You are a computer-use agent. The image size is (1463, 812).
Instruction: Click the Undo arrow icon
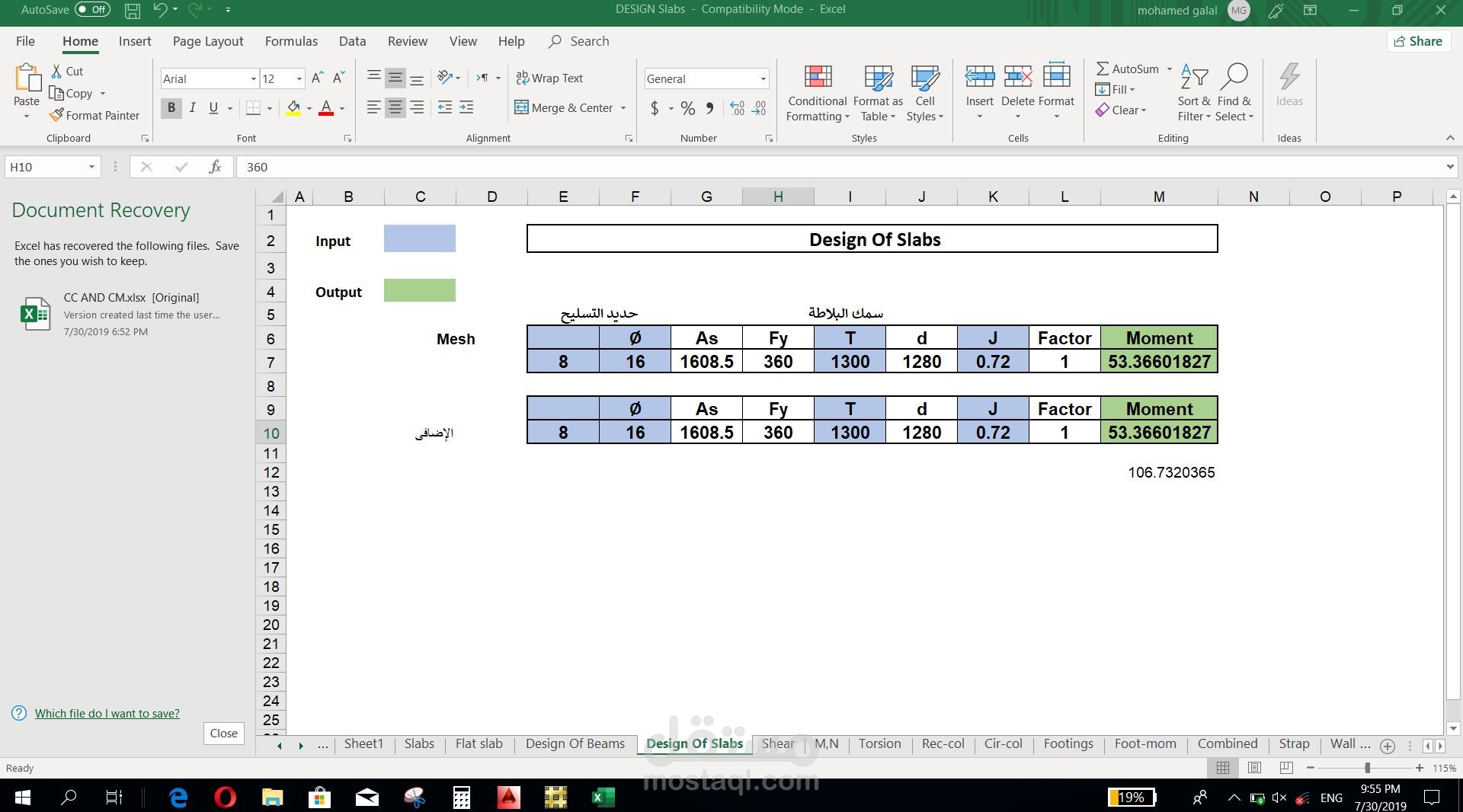159,10
